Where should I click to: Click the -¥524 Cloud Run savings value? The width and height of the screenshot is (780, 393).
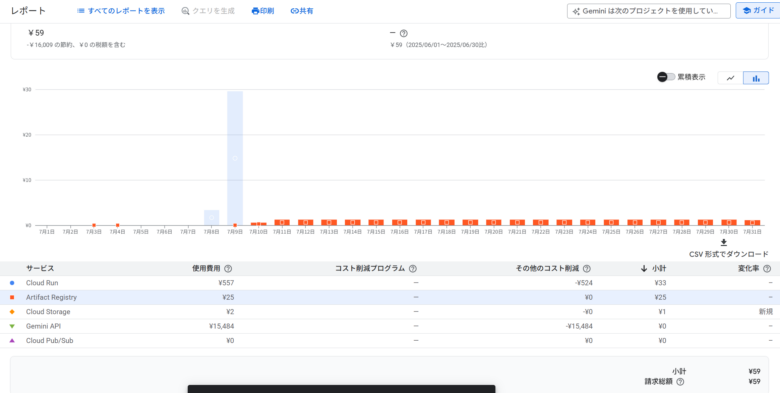(584, 283)
